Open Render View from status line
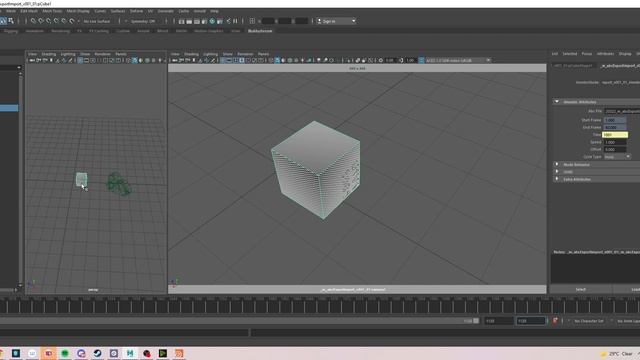The height and width of the screenshot is (360, 640). coord(181,21)
